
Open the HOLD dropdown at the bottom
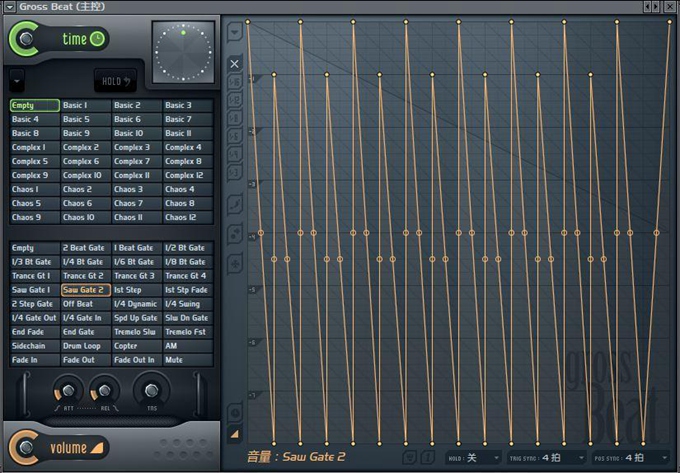474,458
